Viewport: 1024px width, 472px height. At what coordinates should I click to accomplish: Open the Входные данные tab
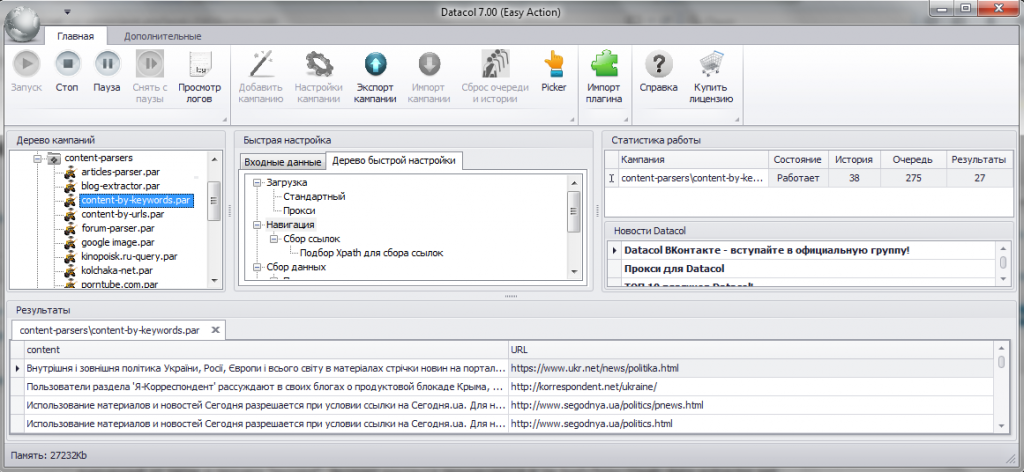283,162
